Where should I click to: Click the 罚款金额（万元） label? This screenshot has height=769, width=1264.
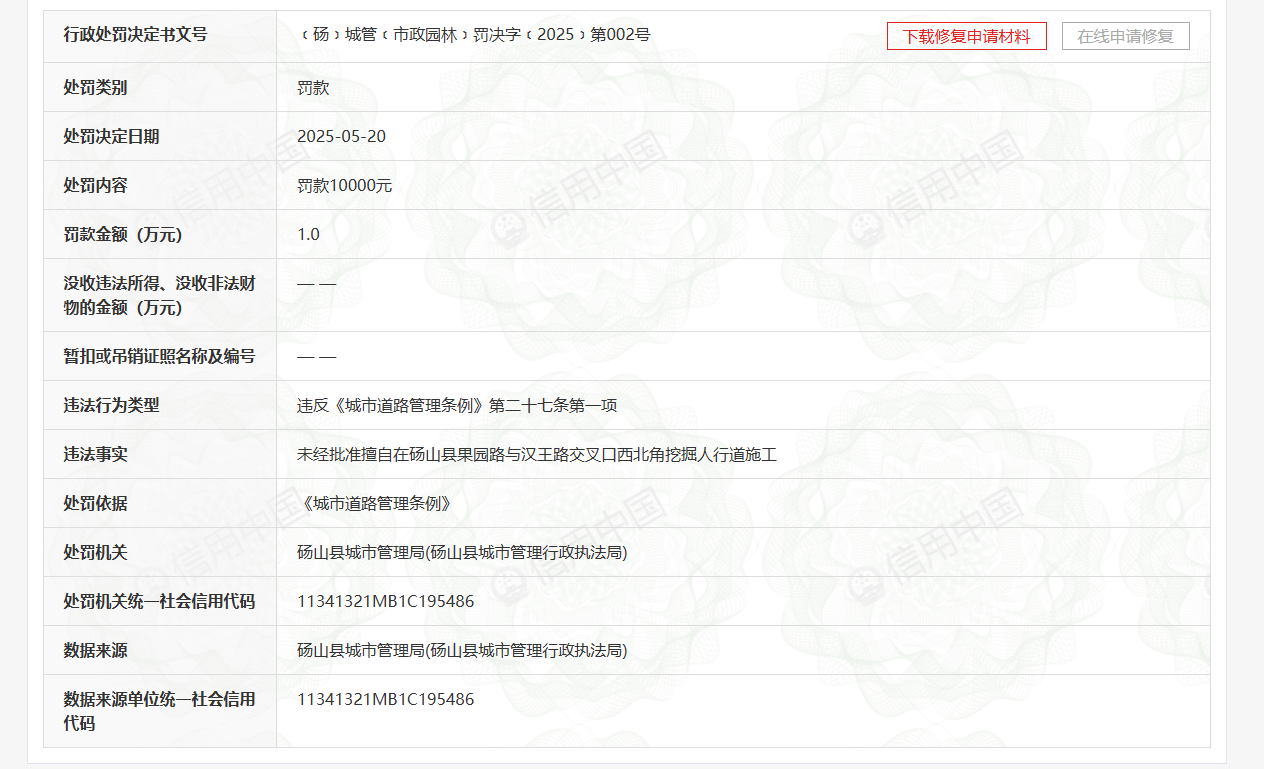[x=123, y=235]
